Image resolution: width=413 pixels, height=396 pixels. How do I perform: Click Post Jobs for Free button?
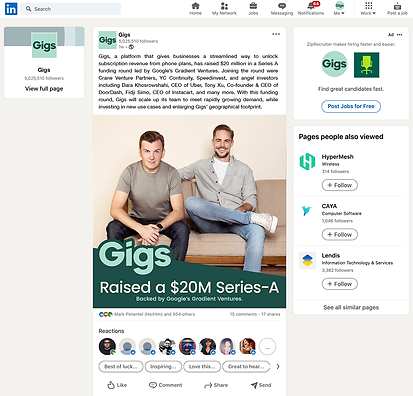(351, 106)
